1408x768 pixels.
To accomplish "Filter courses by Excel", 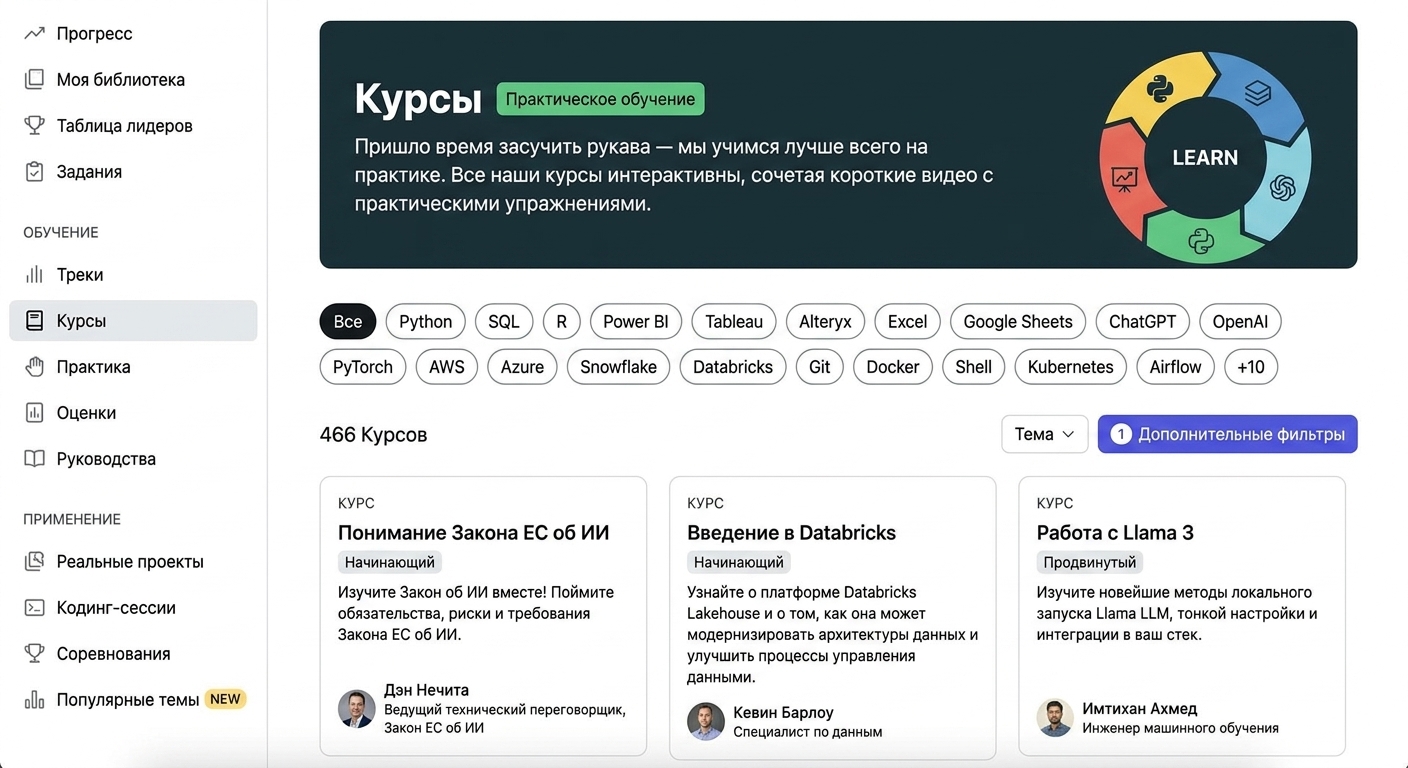I will pyautogui.click(x=907, y=321).
